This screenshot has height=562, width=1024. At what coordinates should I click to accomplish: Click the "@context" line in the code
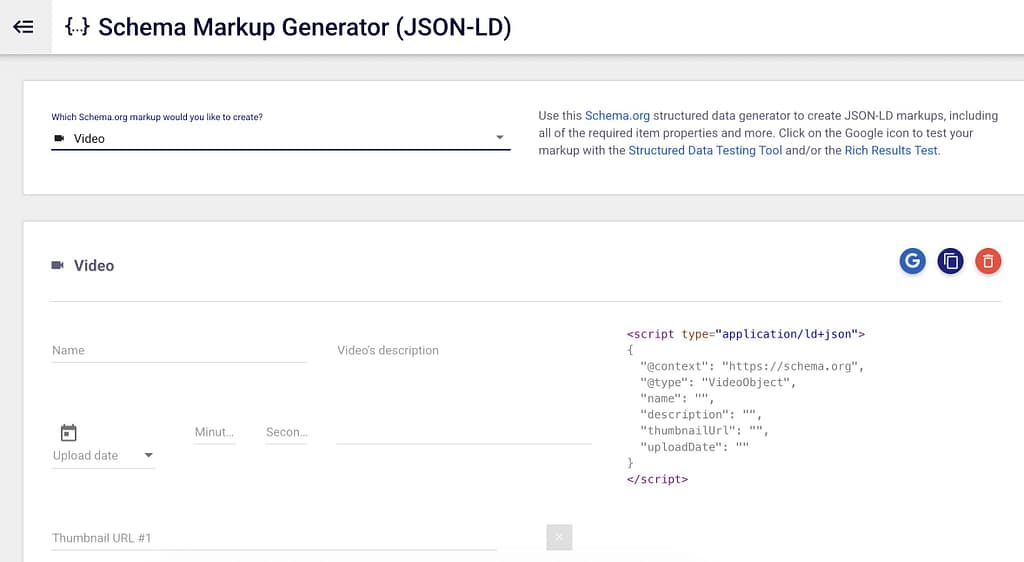click(752, 366)
